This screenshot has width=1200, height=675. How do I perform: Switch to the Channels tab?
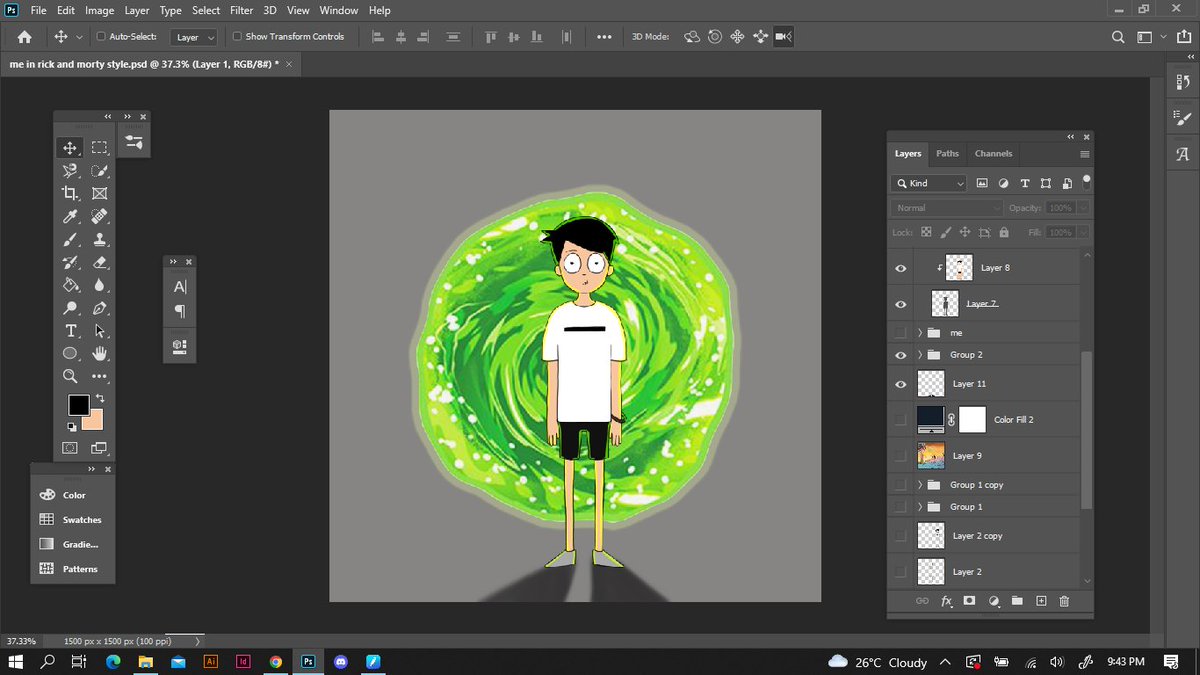pos(993,154)
